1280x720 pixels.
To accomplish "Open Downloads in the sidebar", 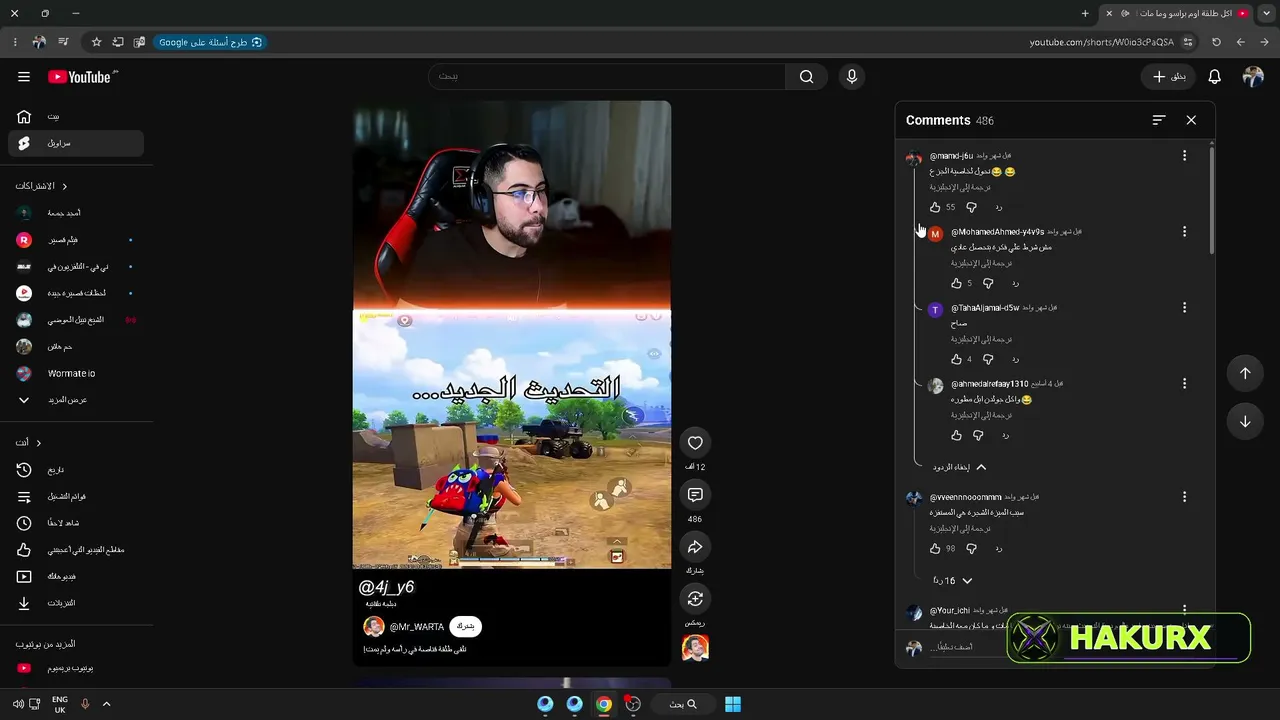I will [x=76, y=603].
